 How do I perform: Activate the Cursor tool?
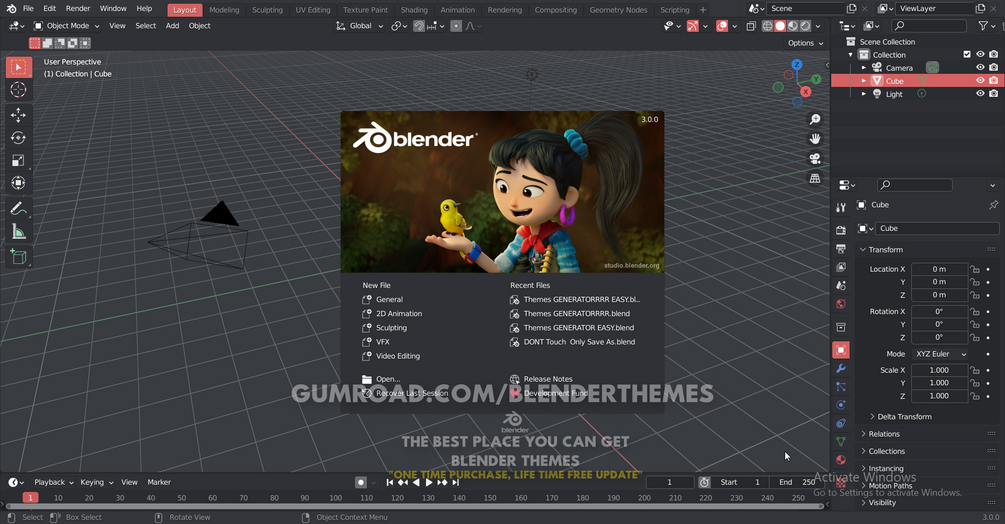[18, 90]
